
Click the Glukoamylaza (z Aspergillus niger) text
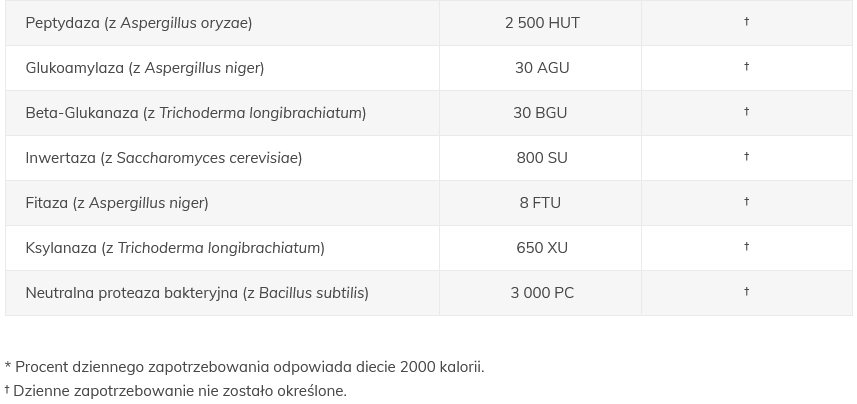point(144,68)
